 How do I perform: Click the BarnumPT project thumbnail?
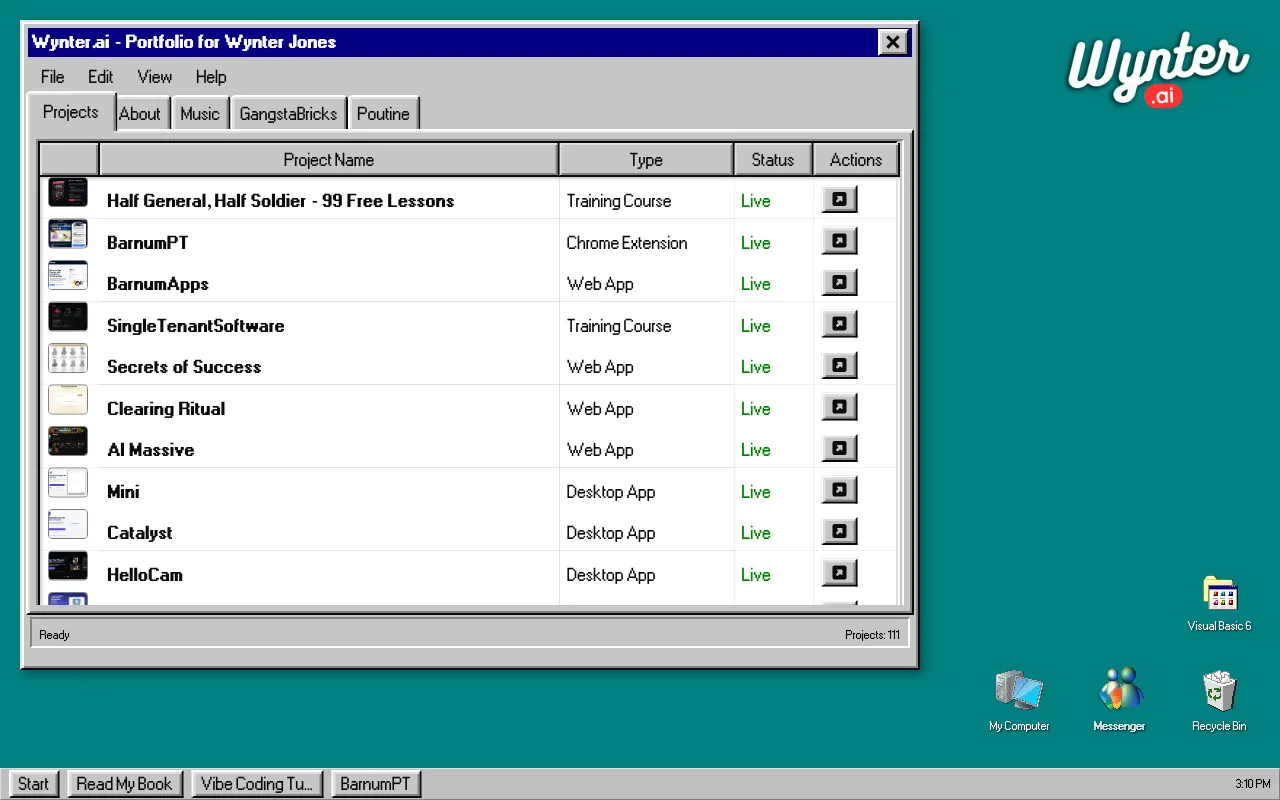point(68,234)
